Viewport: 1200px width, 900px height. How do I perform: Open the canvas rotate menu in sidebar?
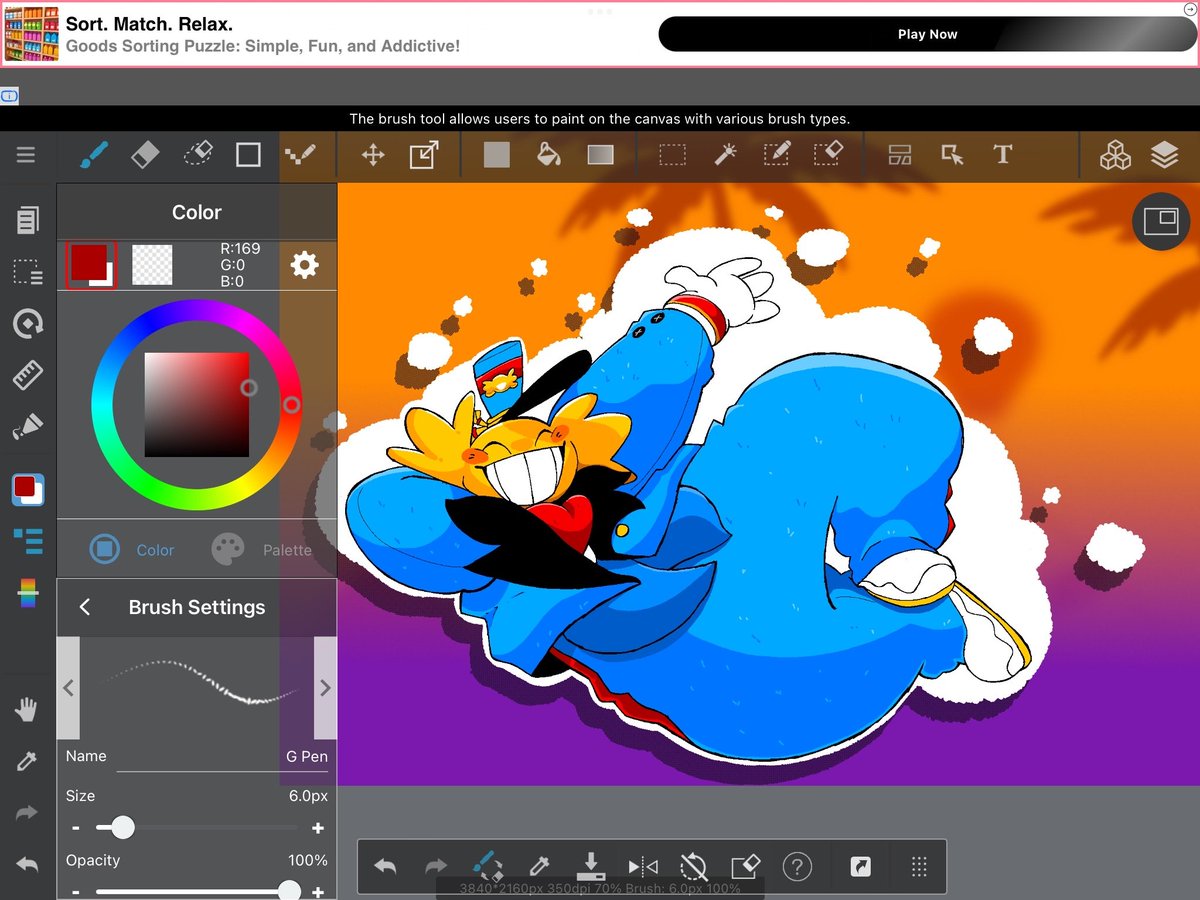(28, 324)
